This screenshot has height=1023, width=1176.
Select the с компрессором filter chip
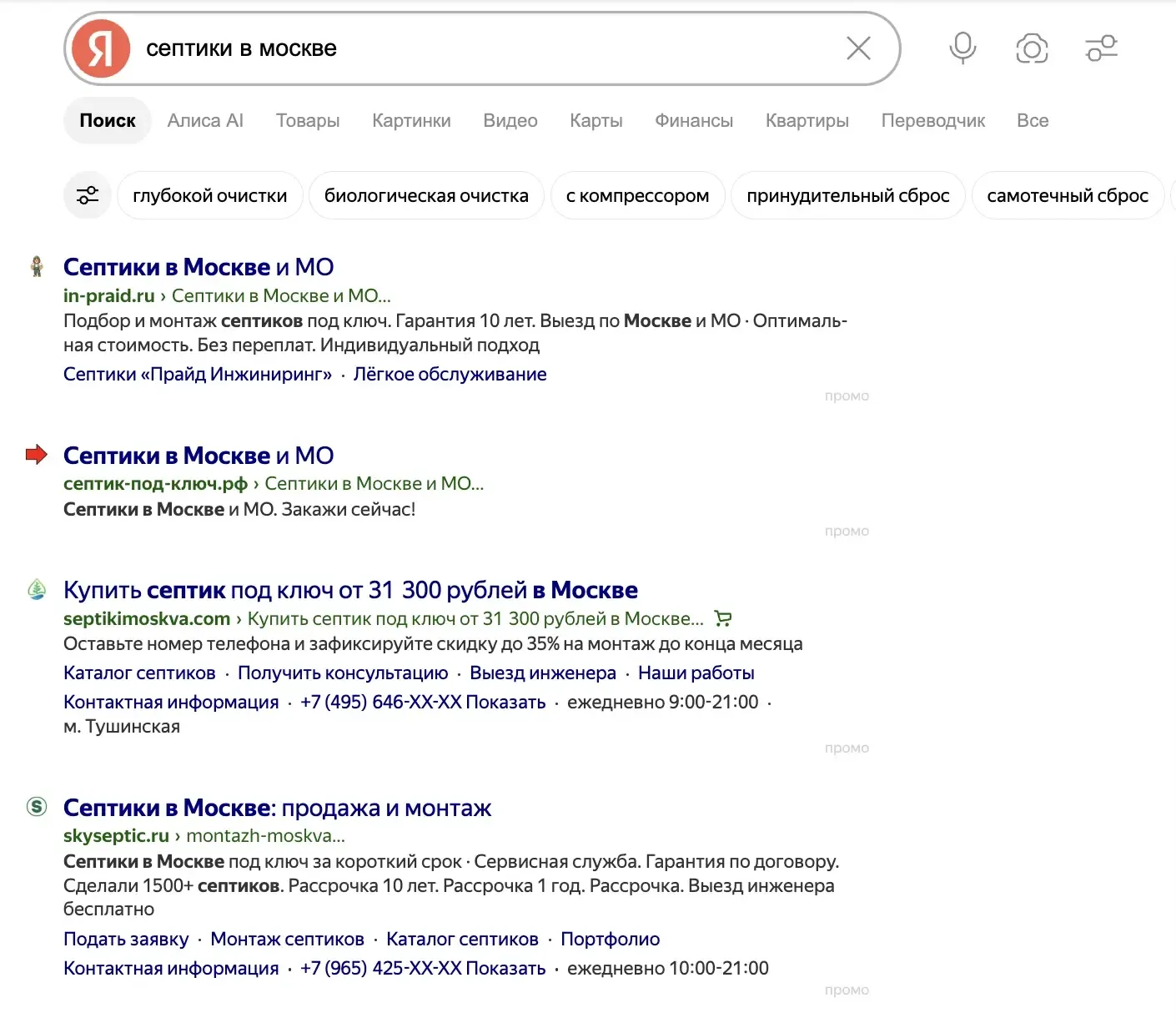point(638,195)
